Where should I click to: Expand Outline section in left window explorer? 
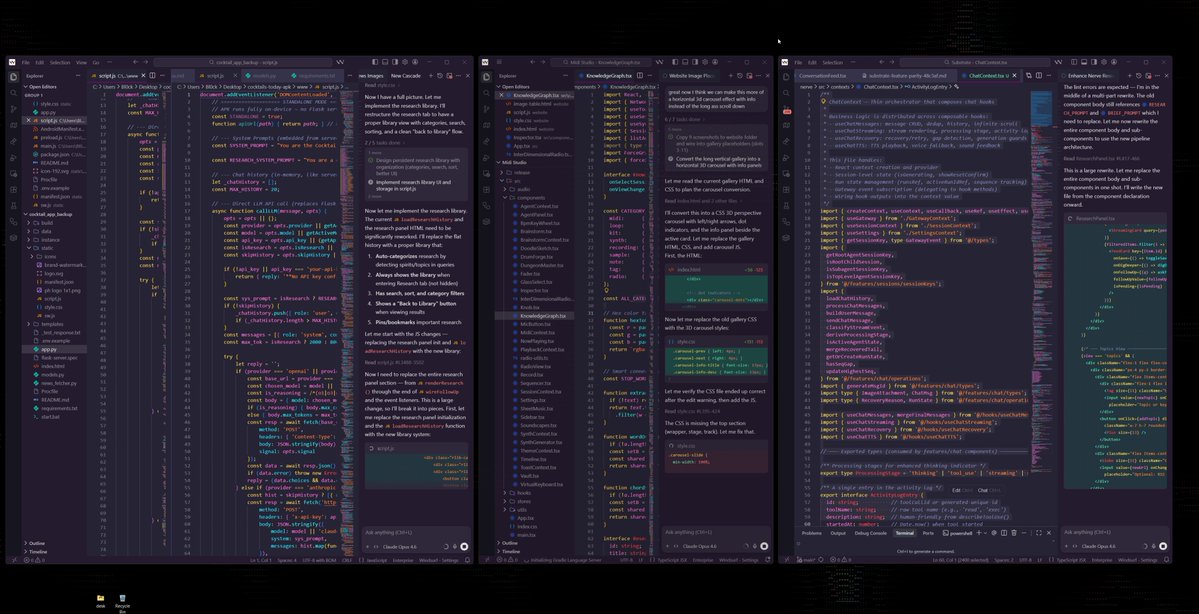[54, 543]
